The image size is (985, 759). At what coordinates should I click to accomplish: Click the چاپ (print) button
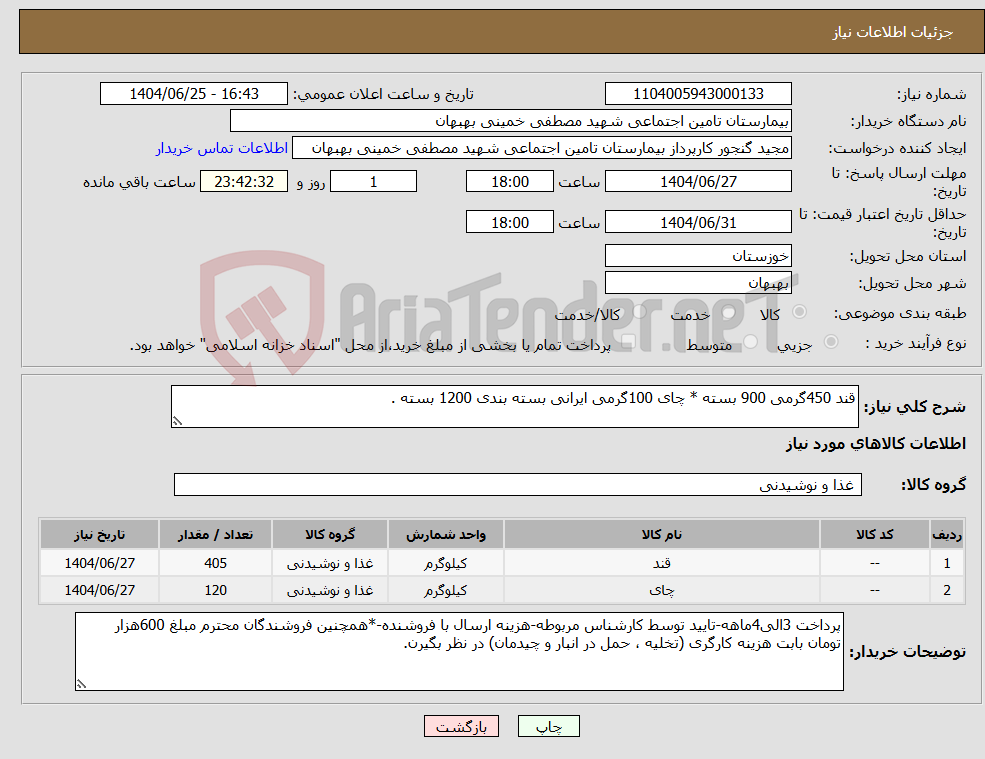click(548, 726)
